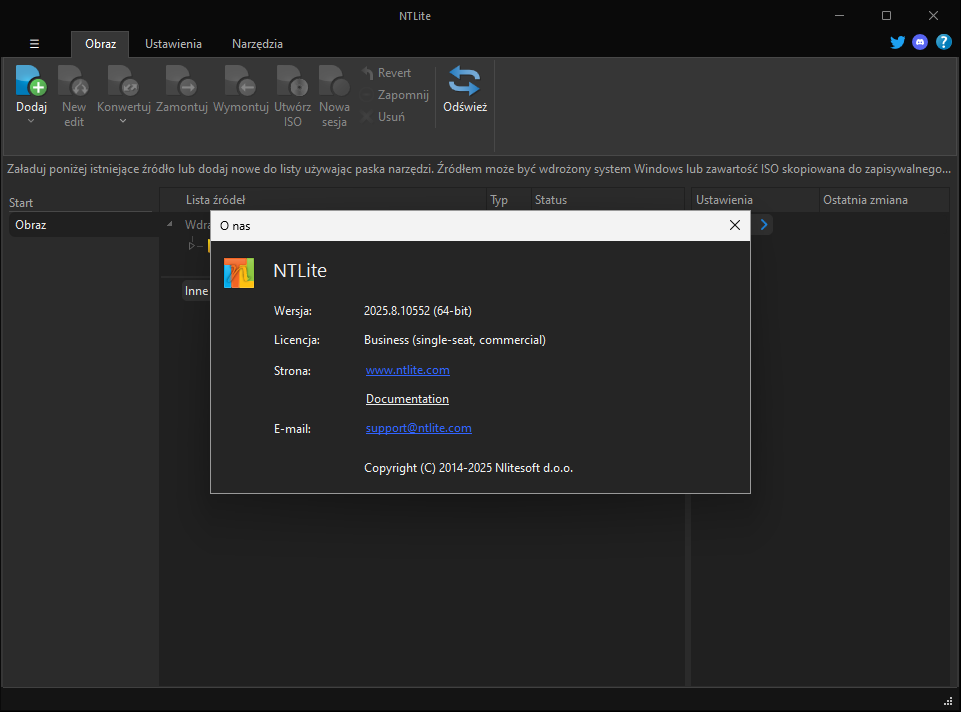961x712 pixels.
Task: Click the resize grip in status bar
Action: 948,702
